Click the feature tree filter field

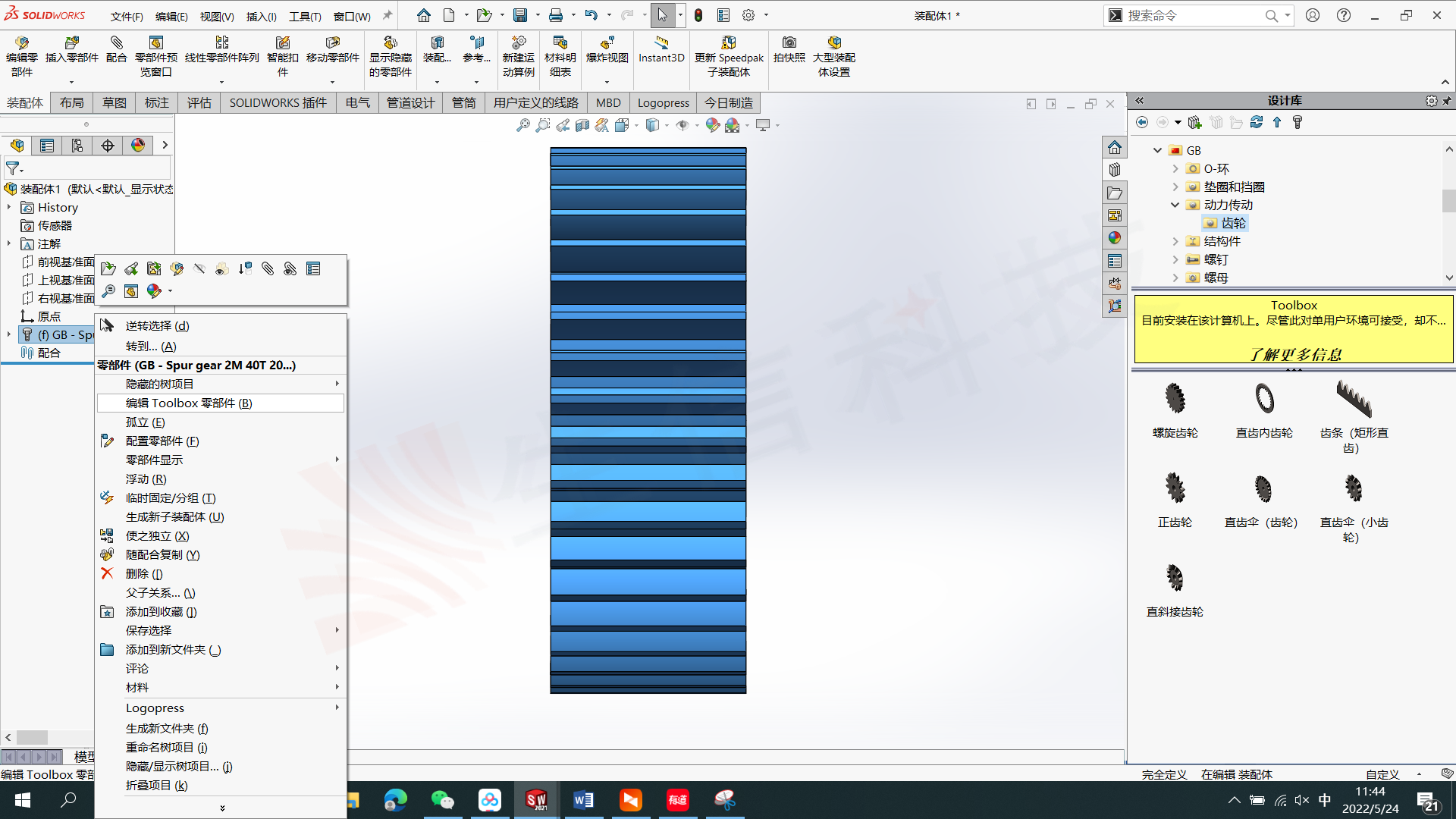pyautogui.click(x=87, y=168)
